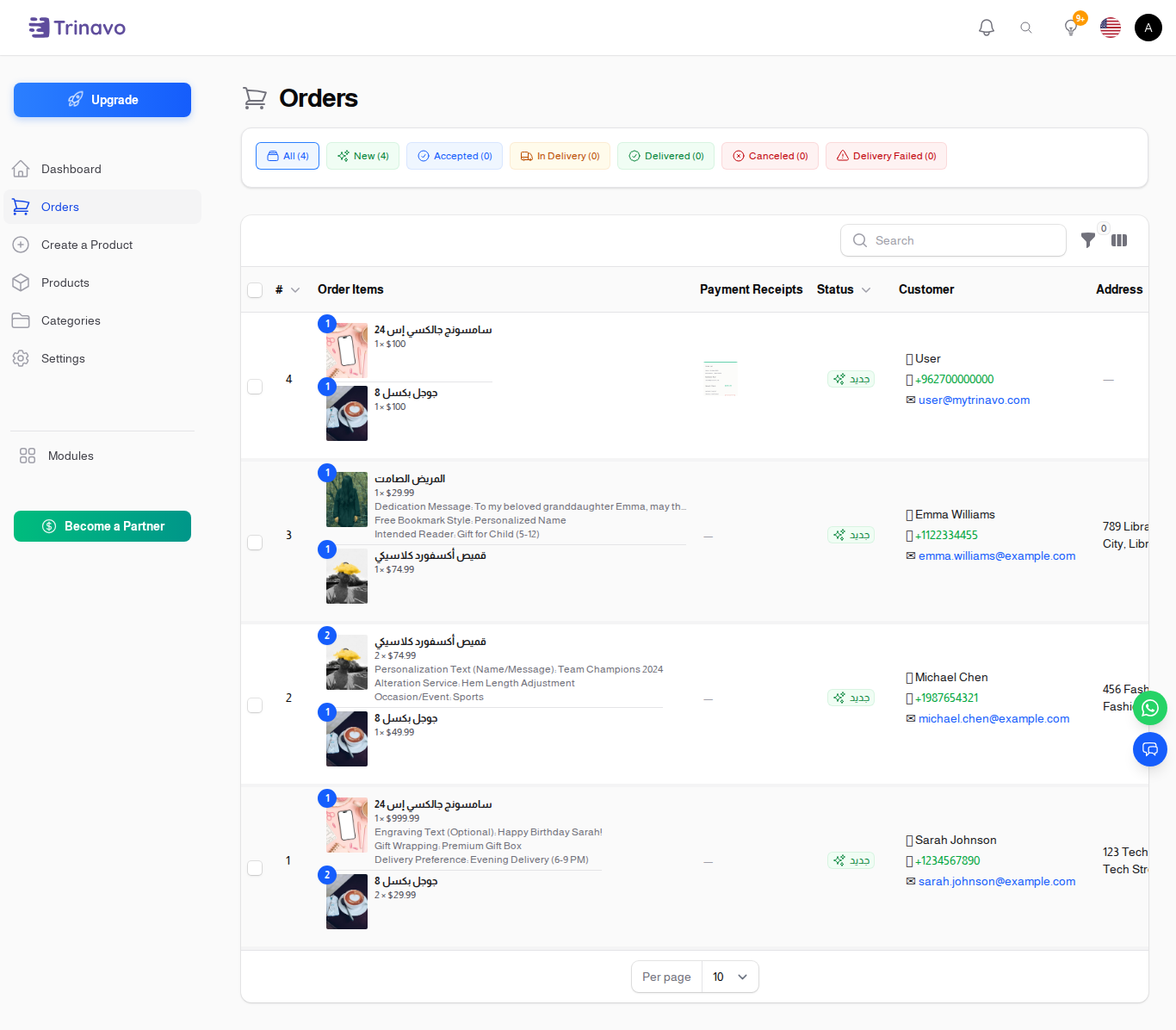Select the All (4) filter tab

(288, 156)
